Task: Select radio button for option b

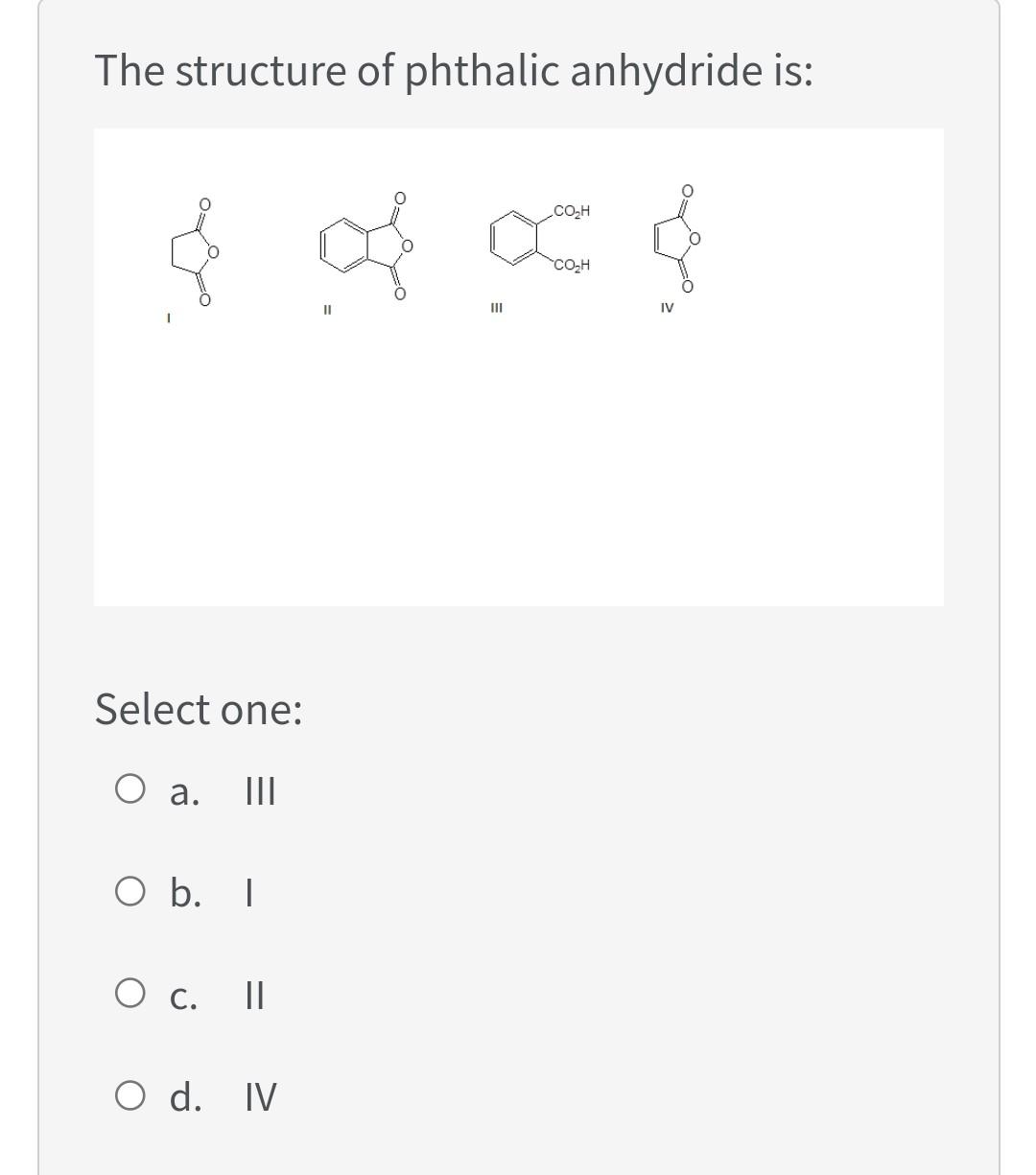Action: point(129,892)
